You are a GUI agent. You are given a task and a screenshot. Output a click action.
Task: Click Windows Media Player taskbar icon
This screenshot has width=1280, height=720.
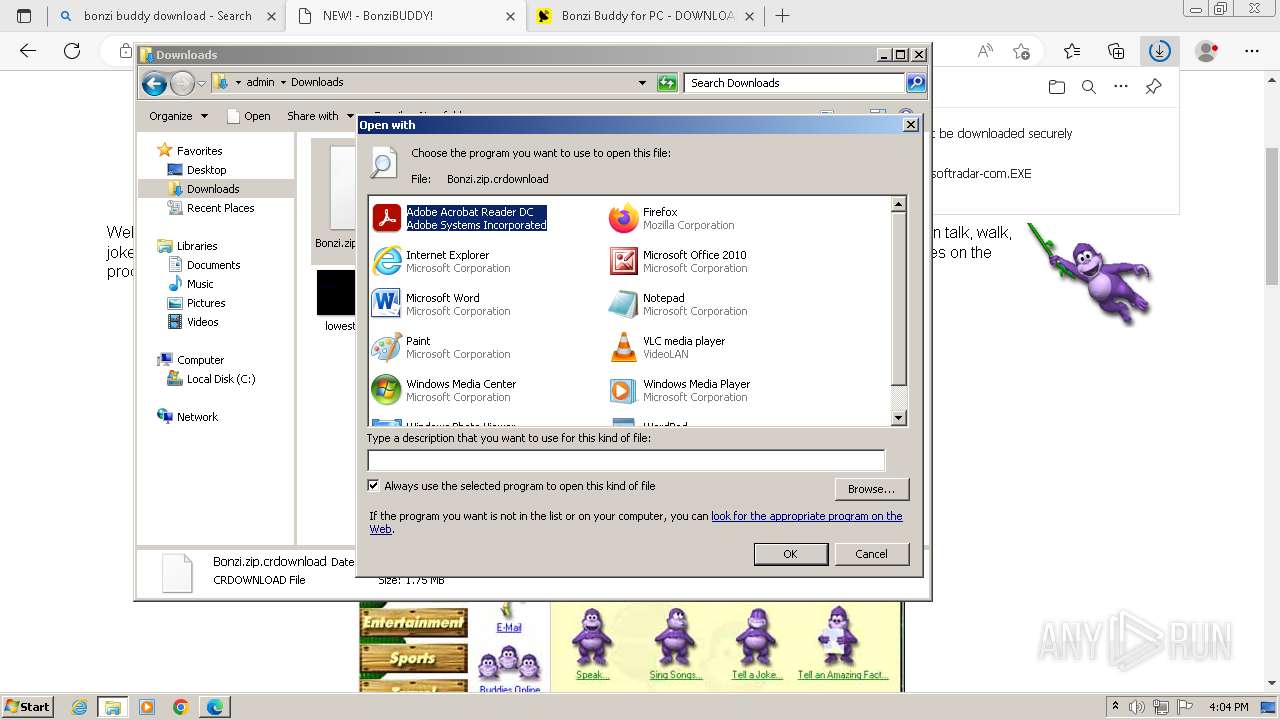point(147,707)
